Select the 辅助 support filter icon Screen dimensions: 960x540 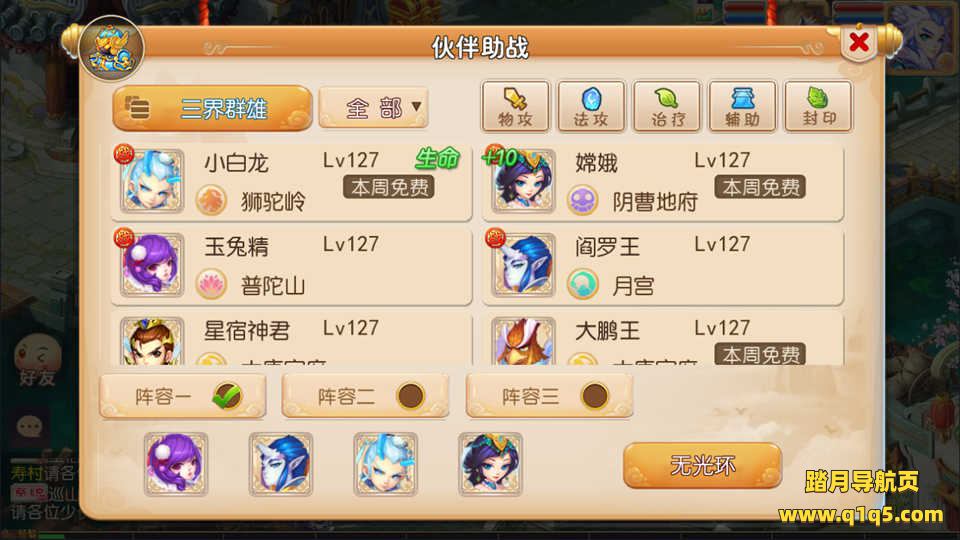coord(742,107)
